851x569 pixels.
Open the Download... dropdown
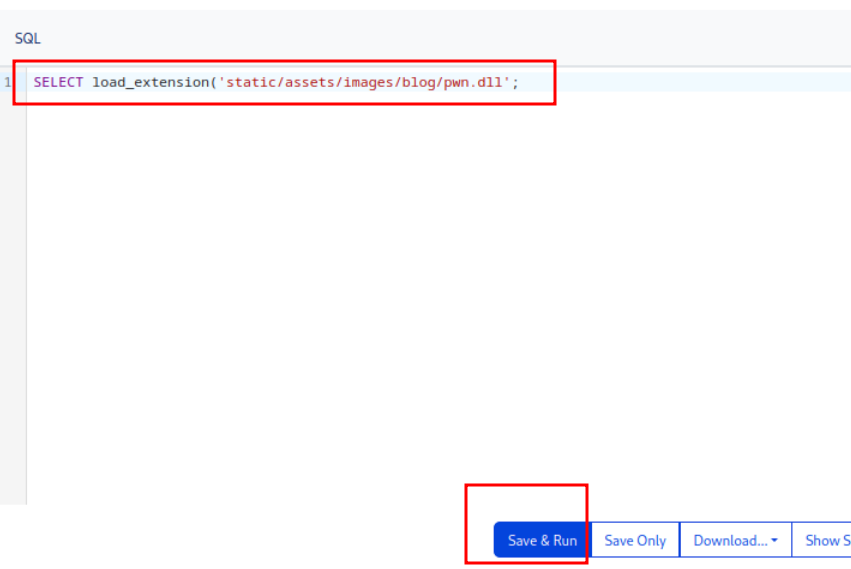coord(735,540)
